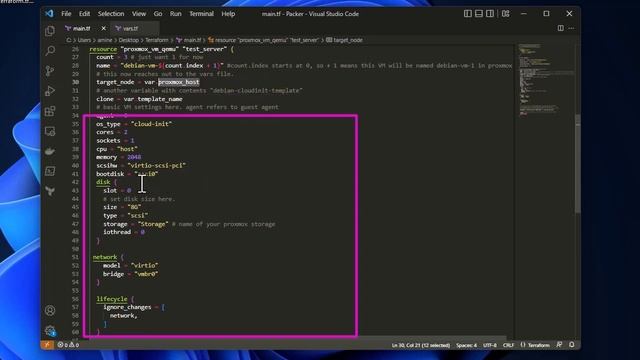Expand the amine breadcrumb
Viewport: 640px width, 360px height.
(x=104, y=40)
